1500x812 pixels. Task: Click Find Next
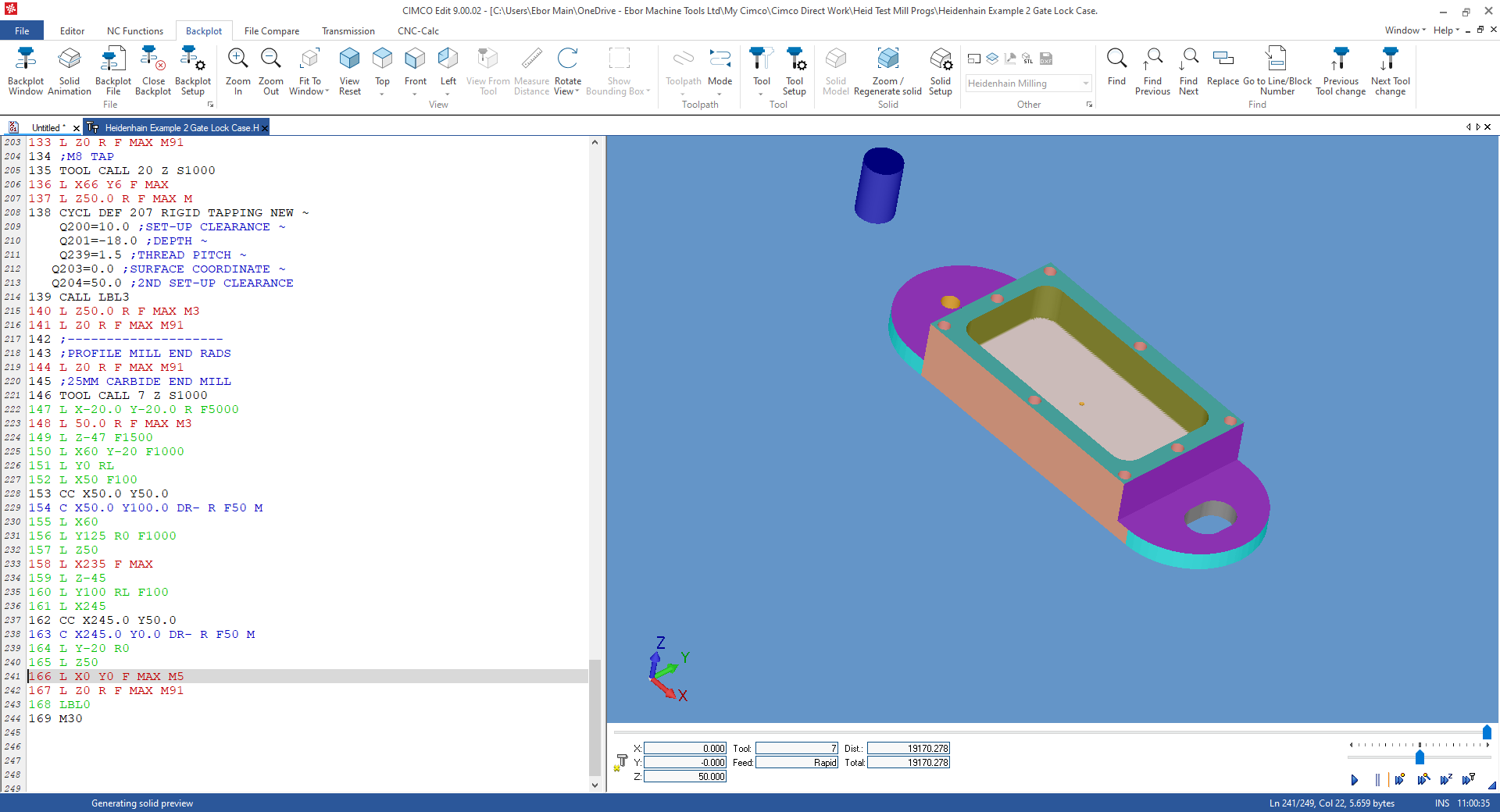pos(1189,71)
